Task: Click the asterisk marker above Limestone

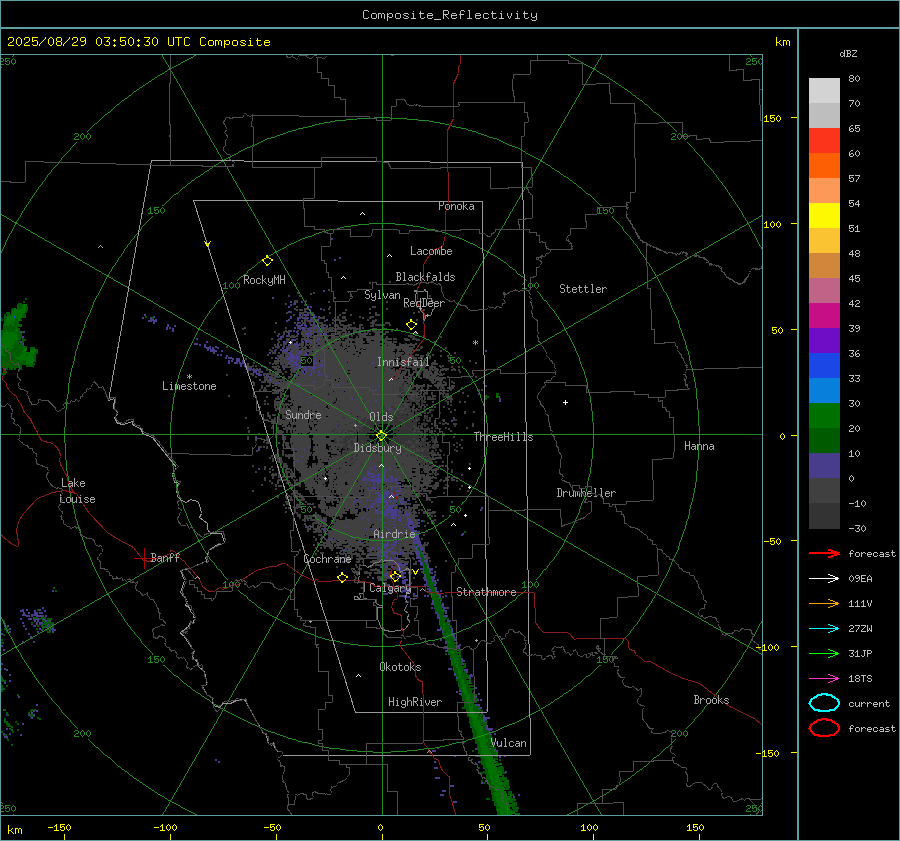Action: (189, 377)
